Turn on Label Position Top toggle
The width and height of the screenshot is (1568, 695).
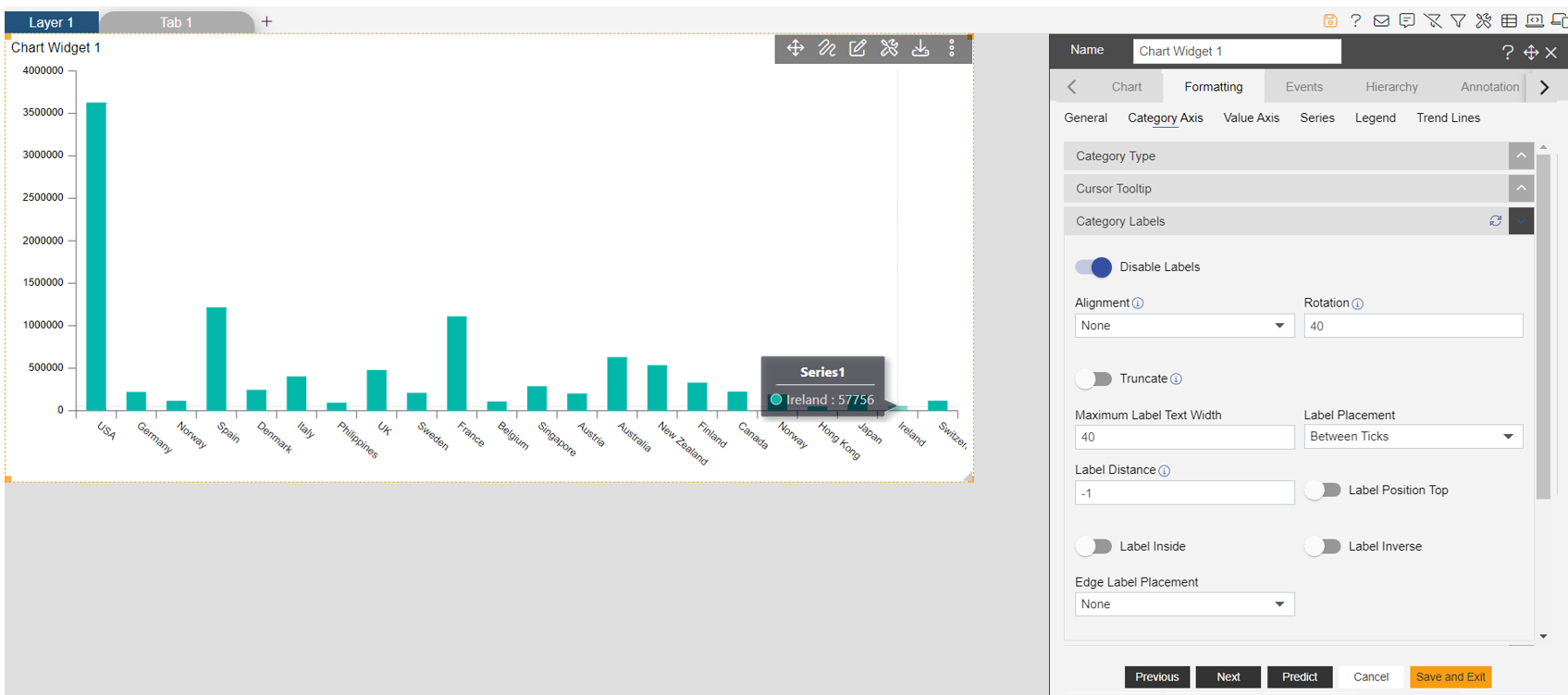pos(1323,490)
